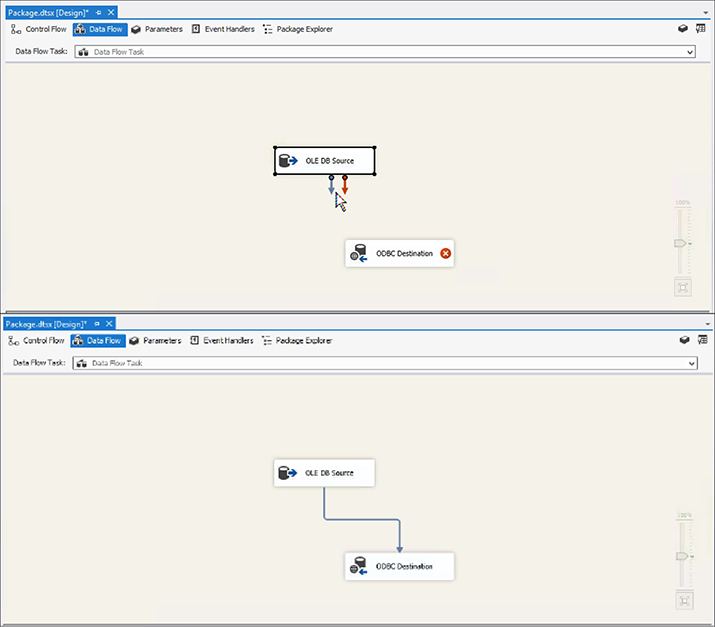Open upper tab-strip overflow dropdown arrow

tap(706, 13)
